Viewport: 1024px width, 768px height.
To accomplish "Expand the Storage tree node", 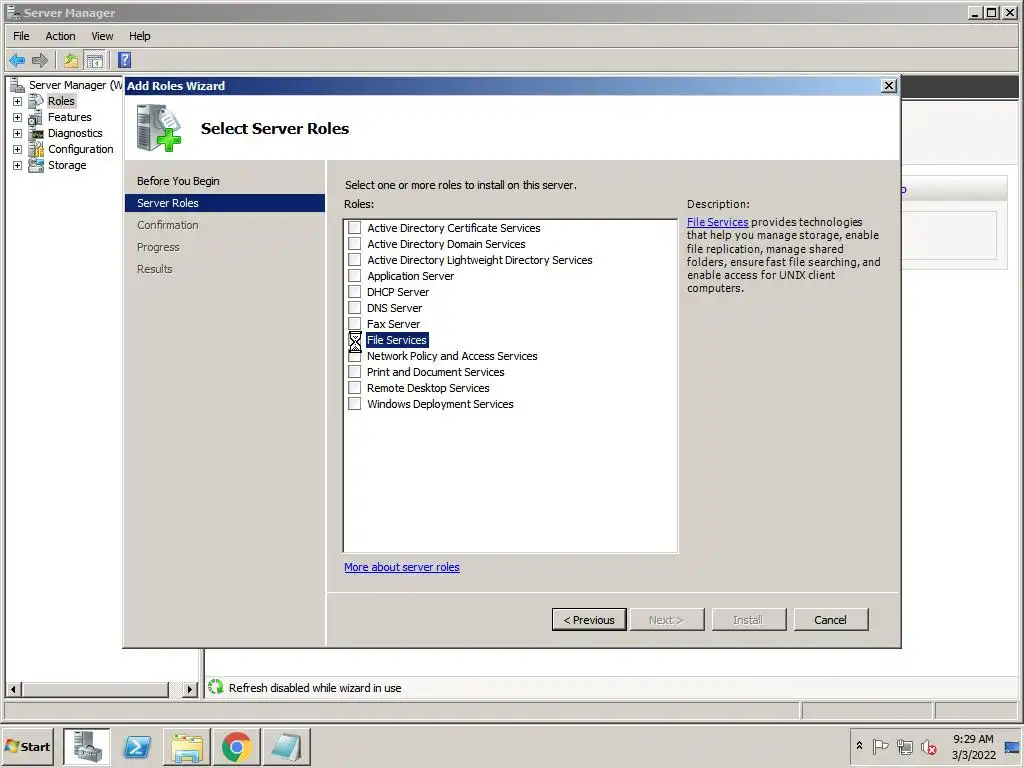I will point(18,165).
